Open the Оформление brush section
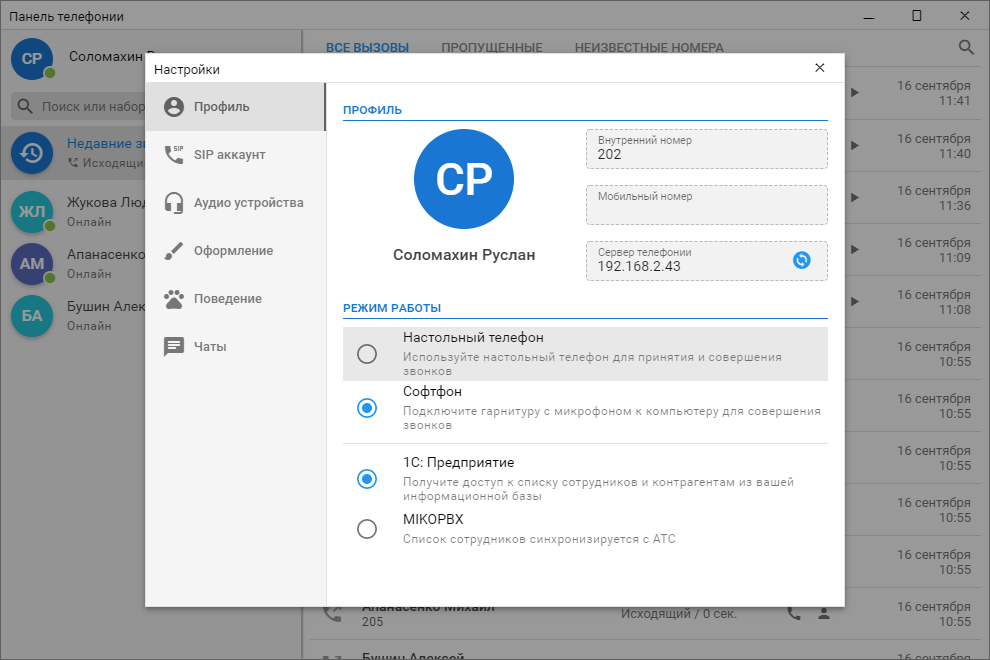Screen dimensions: 990x660 click(236, 251)
